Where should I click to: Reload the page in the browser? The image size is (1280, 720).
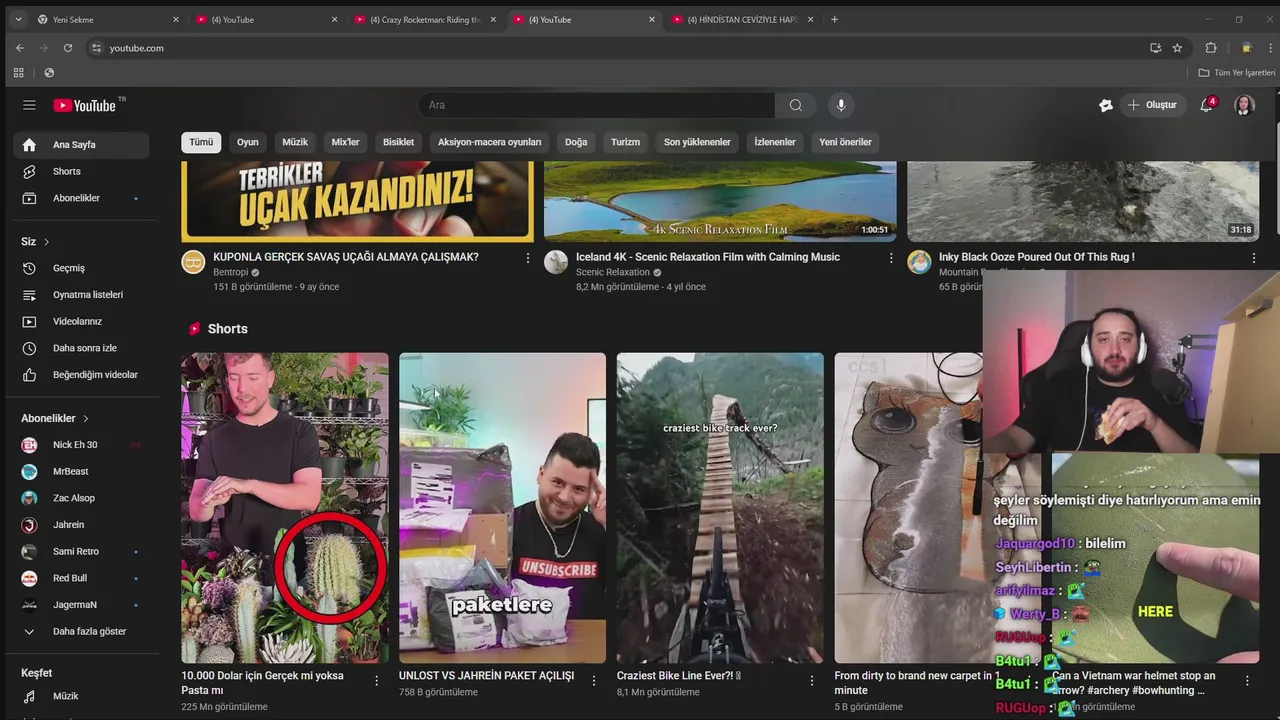(x=67, y=48)
